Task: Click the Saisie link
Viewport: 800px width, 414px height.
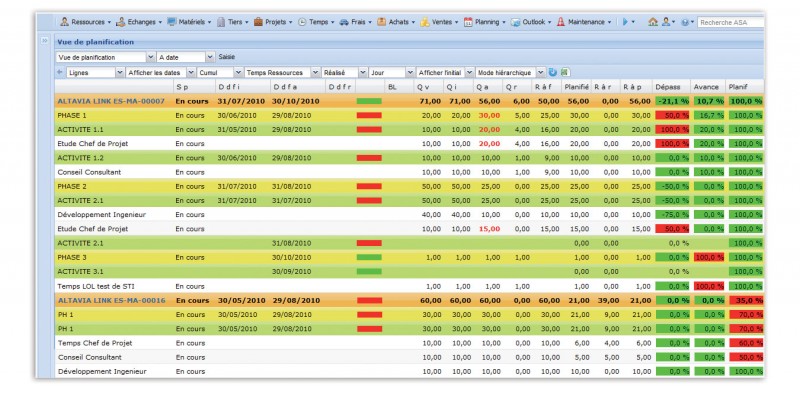Action: pyautogui.click(x=227, y=58)
